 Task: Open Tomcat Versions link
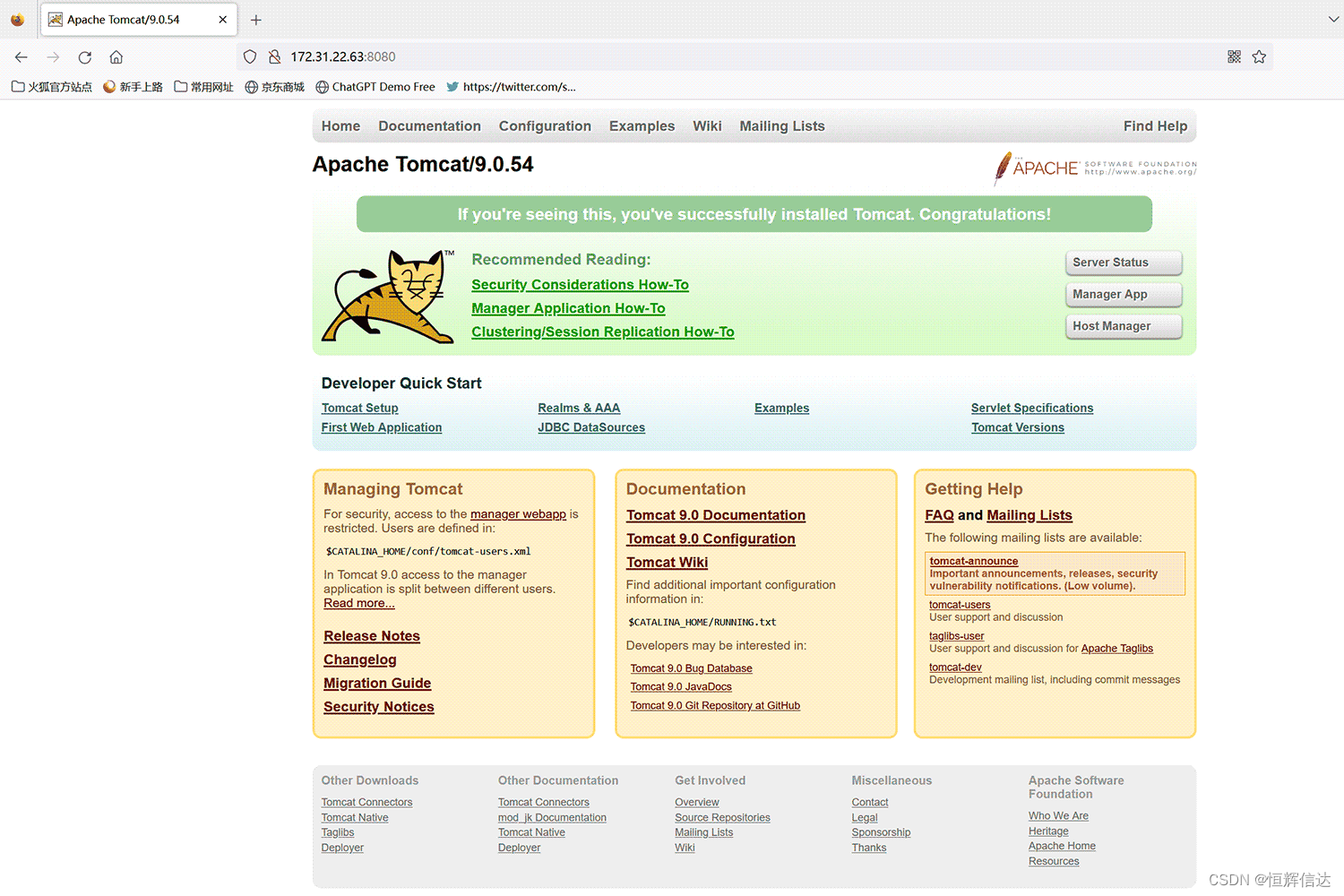tap(1018, 428)
